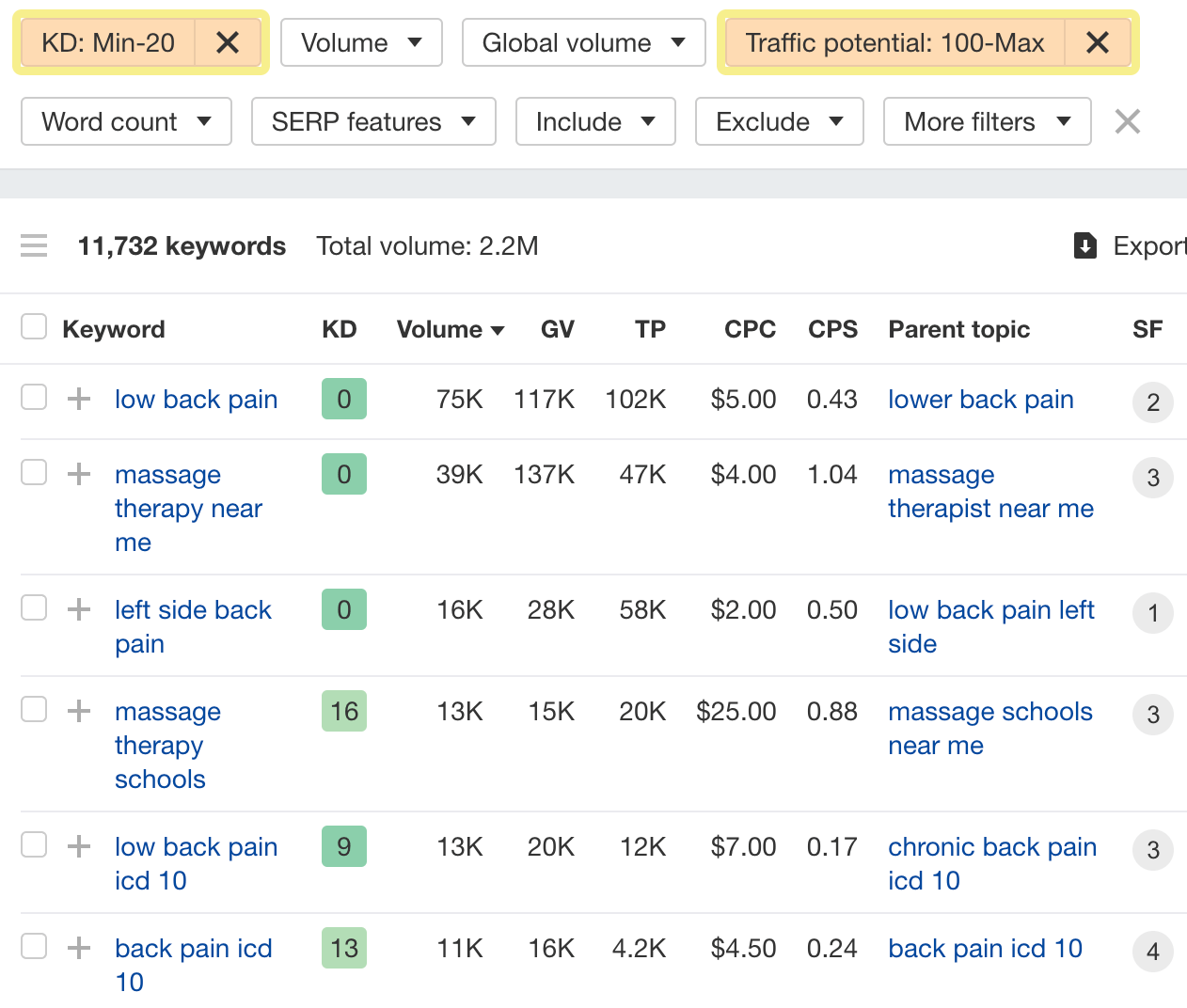The width and height of the screenshot is (1187, 1008).
Task: Tick the checkbox for "massage therapy near me"
Action: 34,472
